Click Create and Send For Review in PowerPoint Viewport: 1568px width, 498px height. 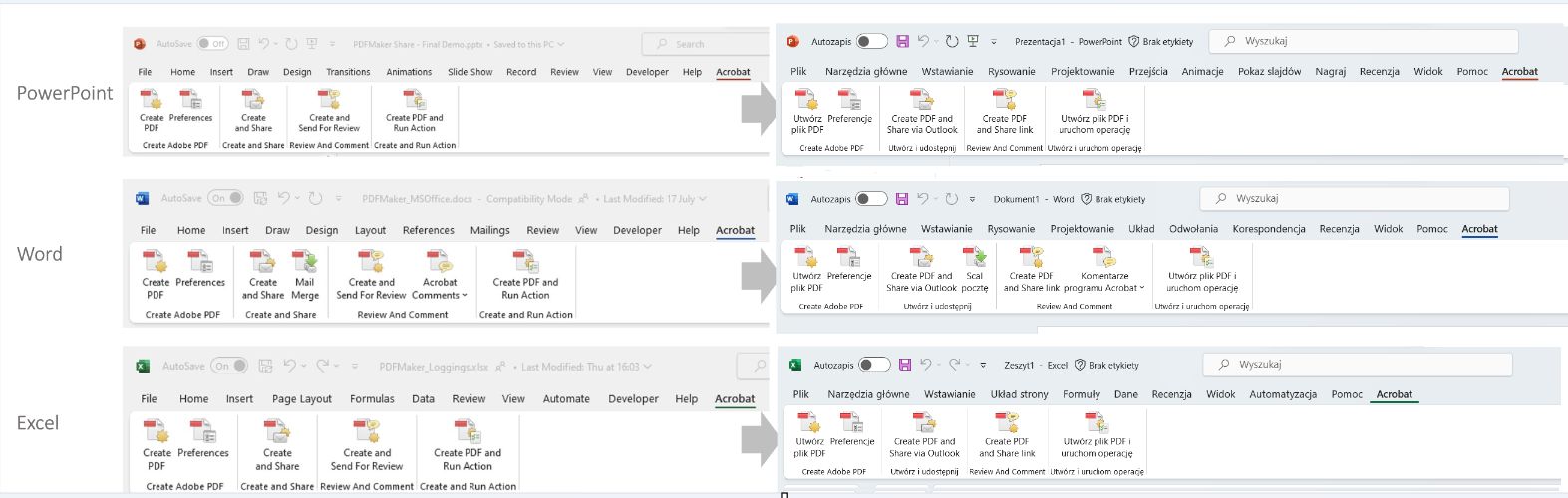point(329,111)
